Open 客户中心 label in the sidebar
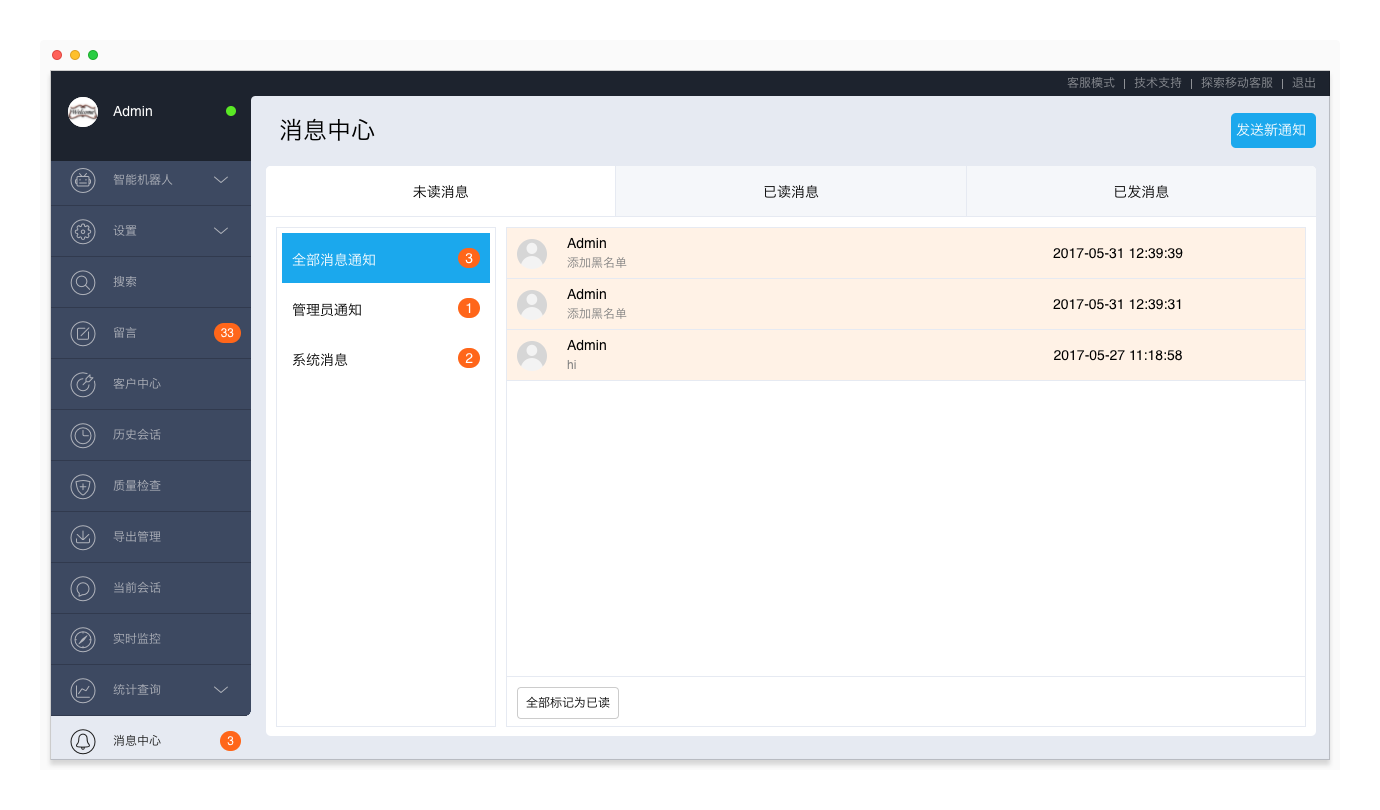Viewport: 1380px width, 810px height. tap(137, 384)
